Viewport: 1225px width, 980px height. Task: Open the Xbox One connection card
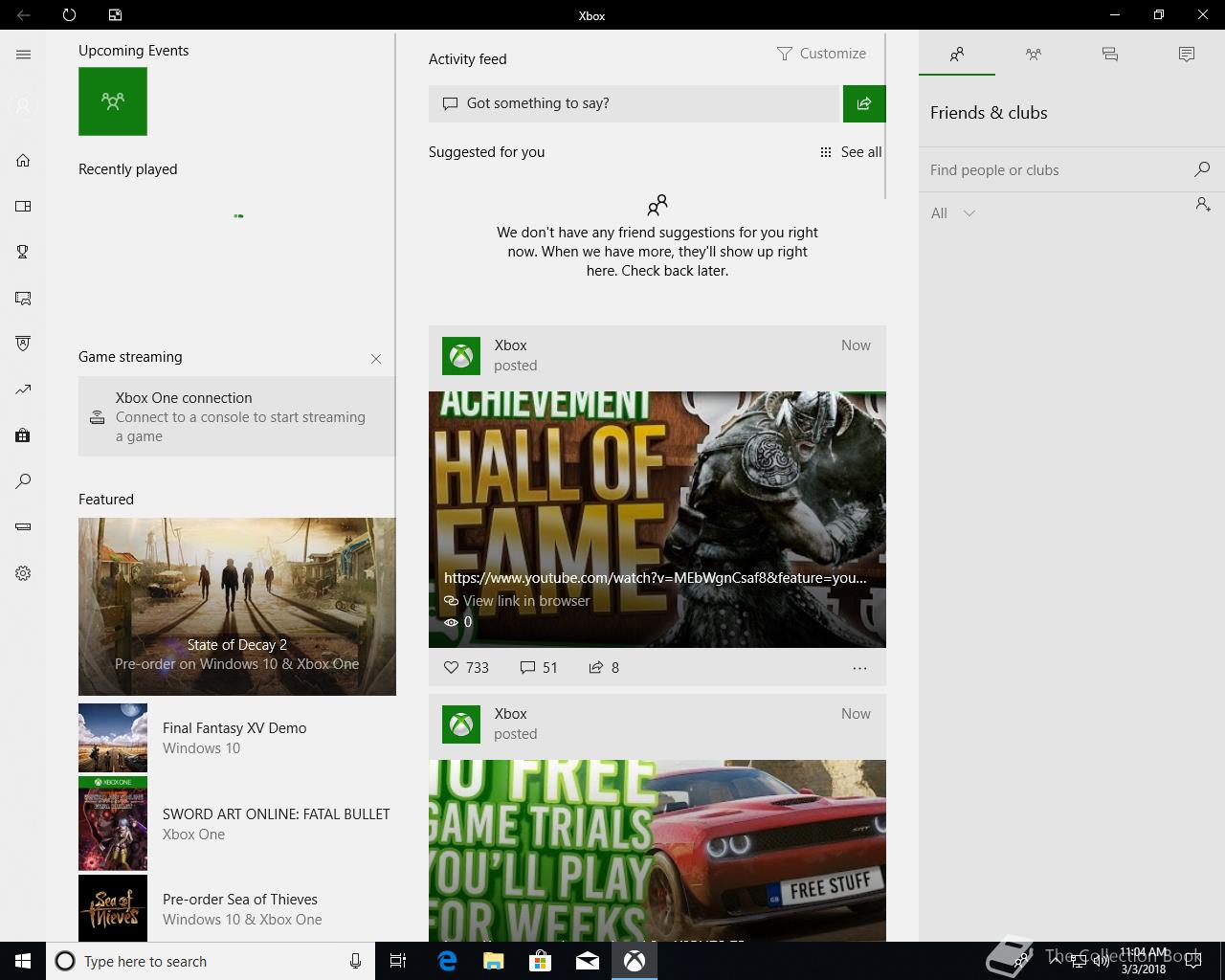(236, 416)
